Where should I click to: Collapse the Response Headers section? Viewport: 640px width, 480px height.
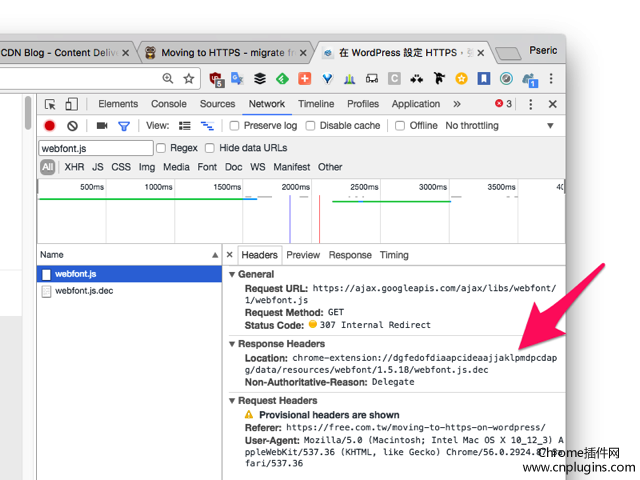[232, 344]
